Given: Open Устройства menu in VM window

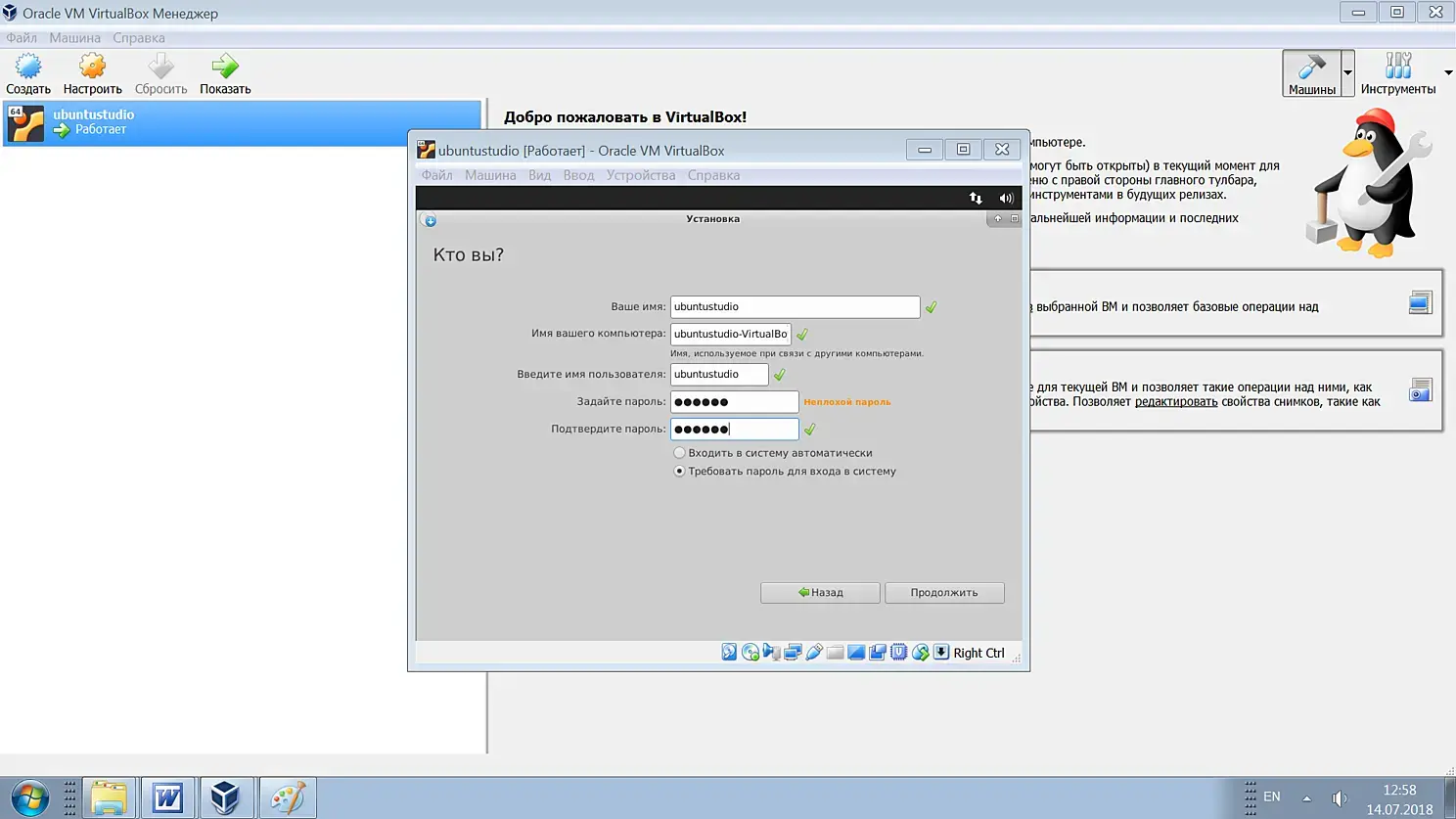Looking at the screenshot, I should pos(641,175).
